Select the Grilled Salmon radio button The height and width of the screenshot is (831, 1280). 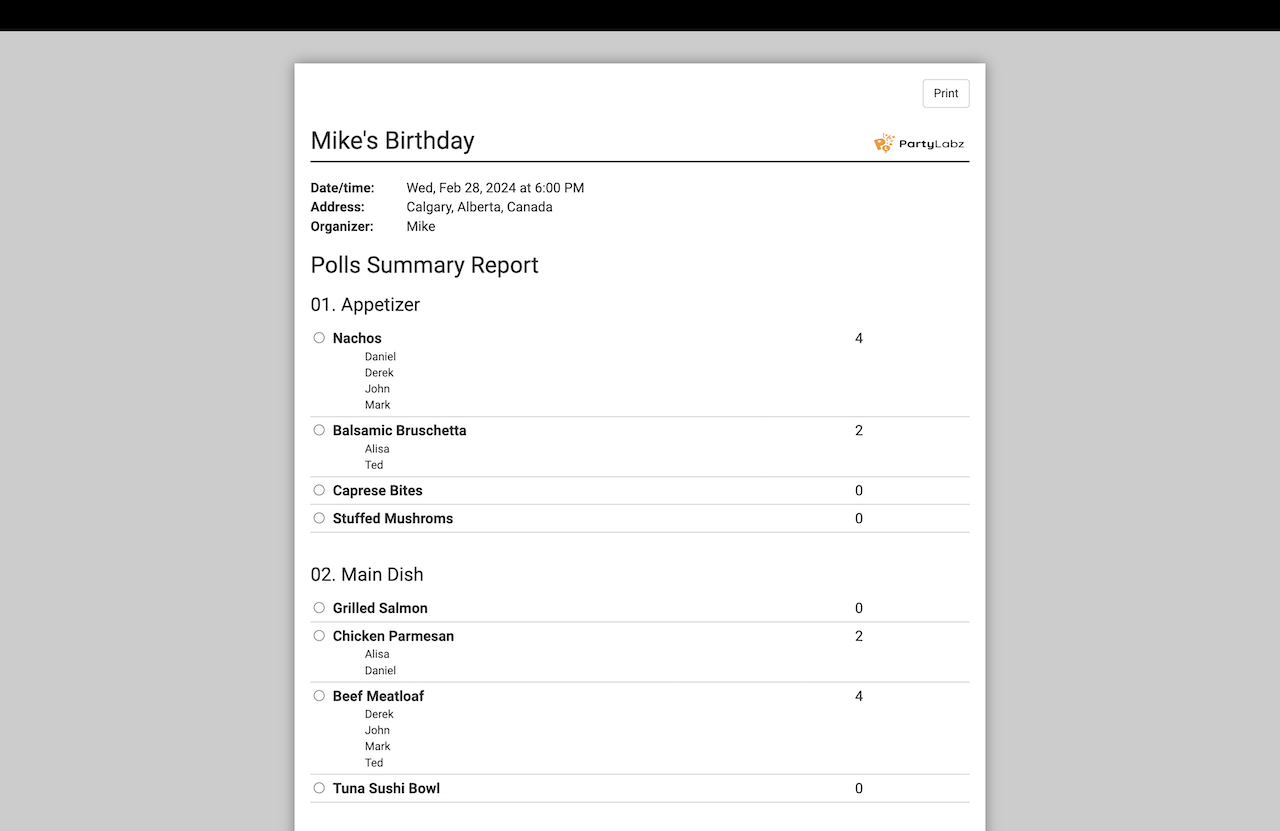pos(319,608)
